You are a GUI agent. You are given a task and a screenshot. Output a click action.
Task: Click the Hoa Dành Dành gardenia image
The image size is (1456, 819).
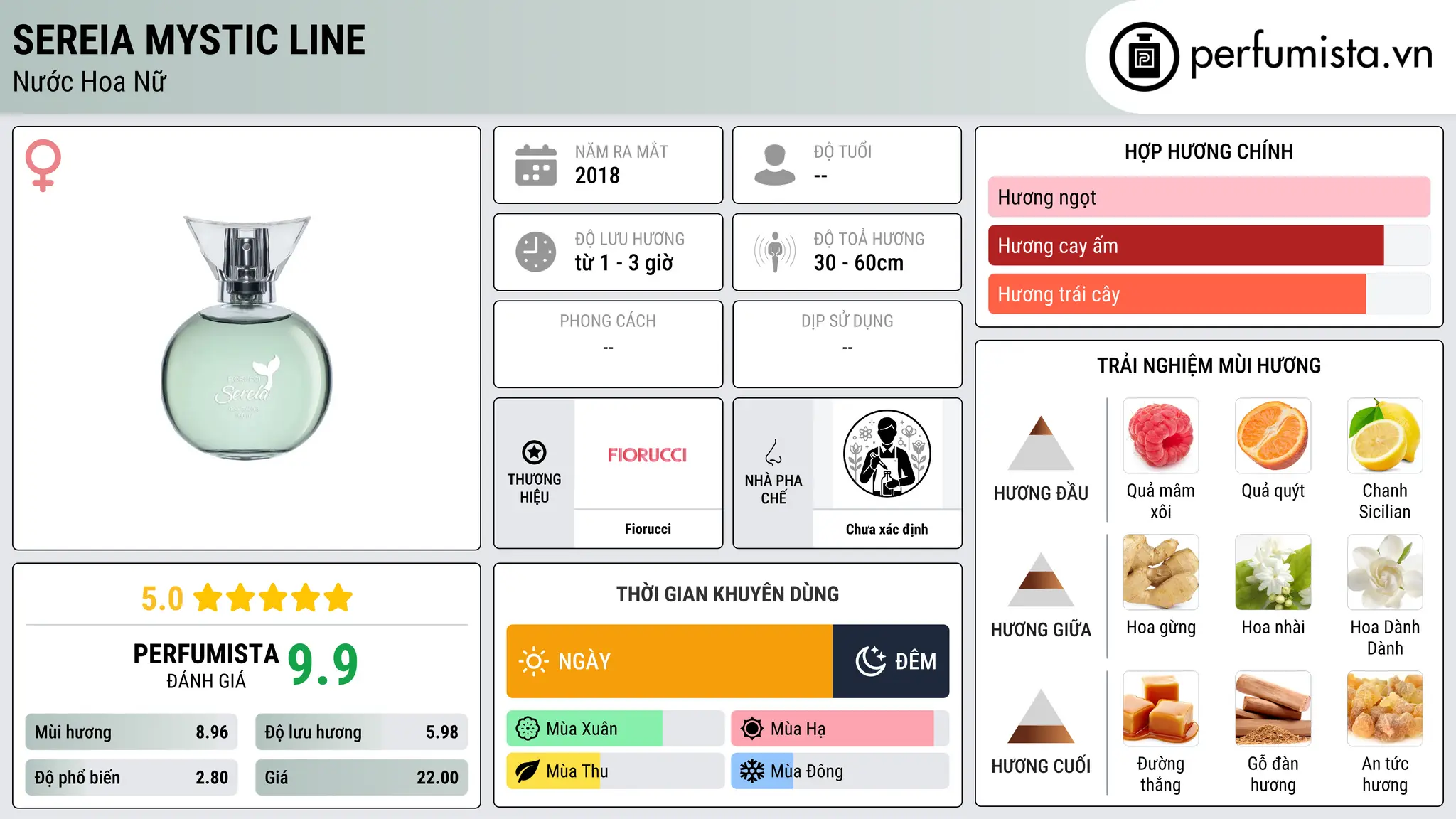click(1385, 572)
